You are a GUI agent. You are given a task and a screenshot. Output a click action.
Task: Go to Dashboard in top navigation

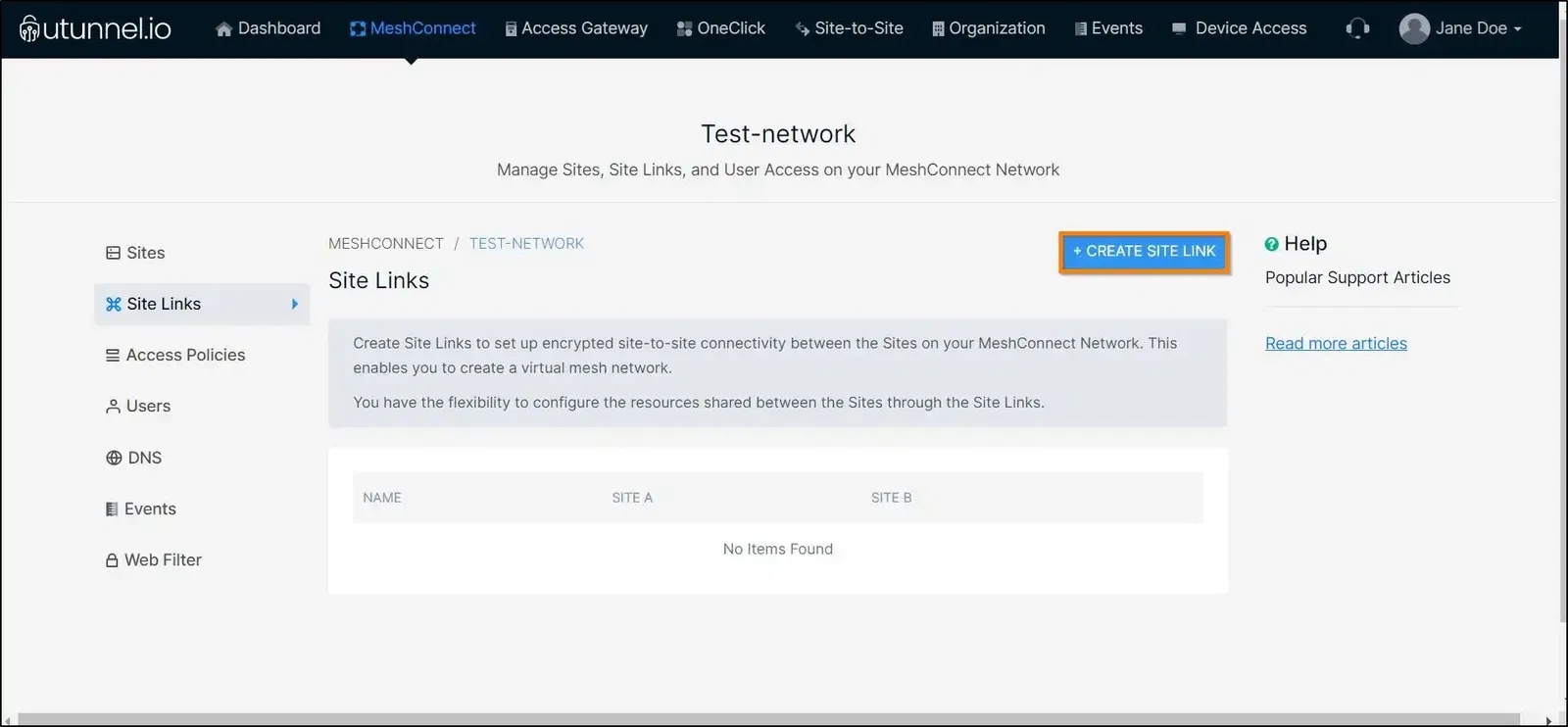coord(269,28)
